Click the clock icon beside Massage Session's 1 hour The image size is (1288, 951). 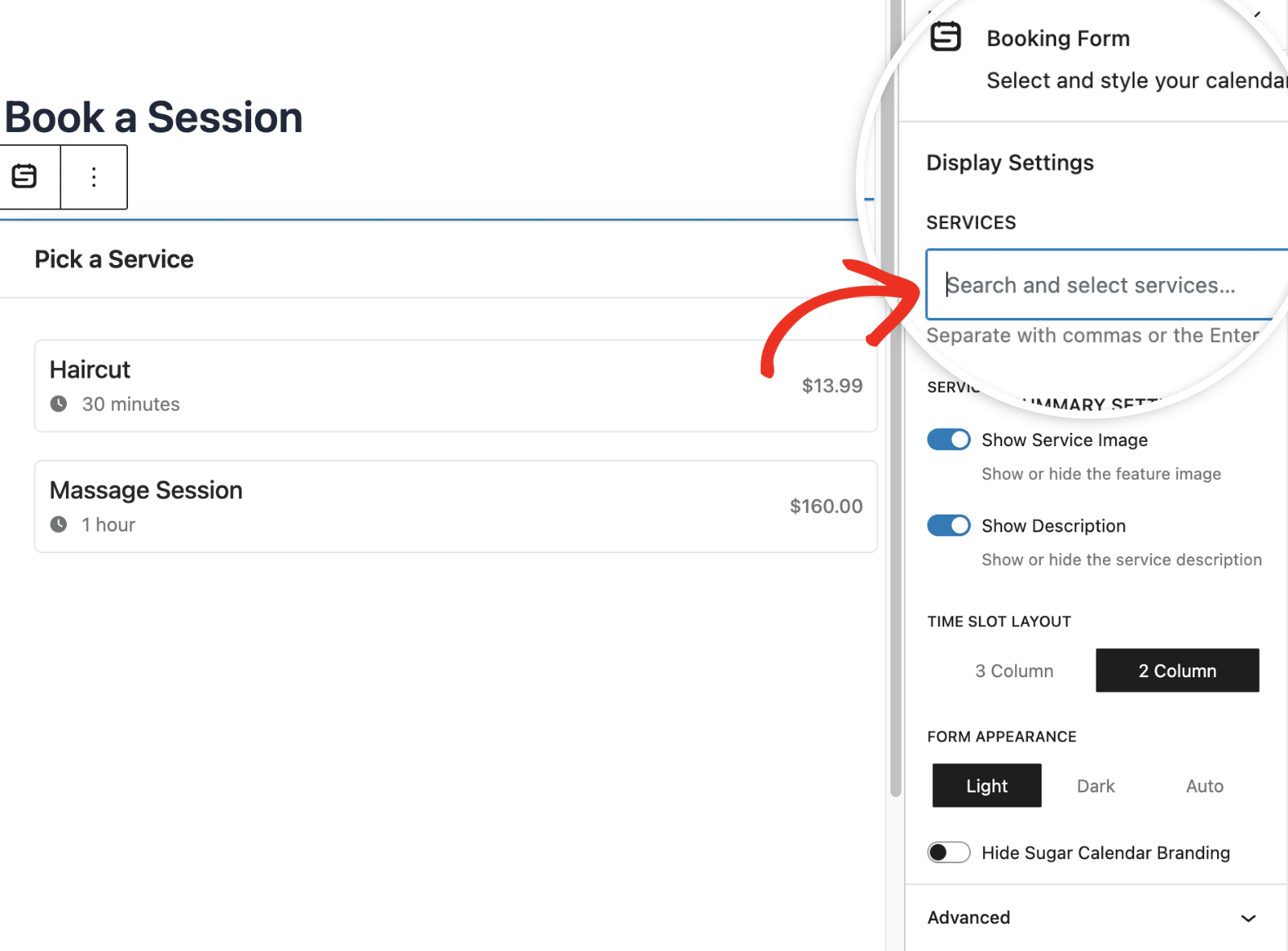click(60, 524)
